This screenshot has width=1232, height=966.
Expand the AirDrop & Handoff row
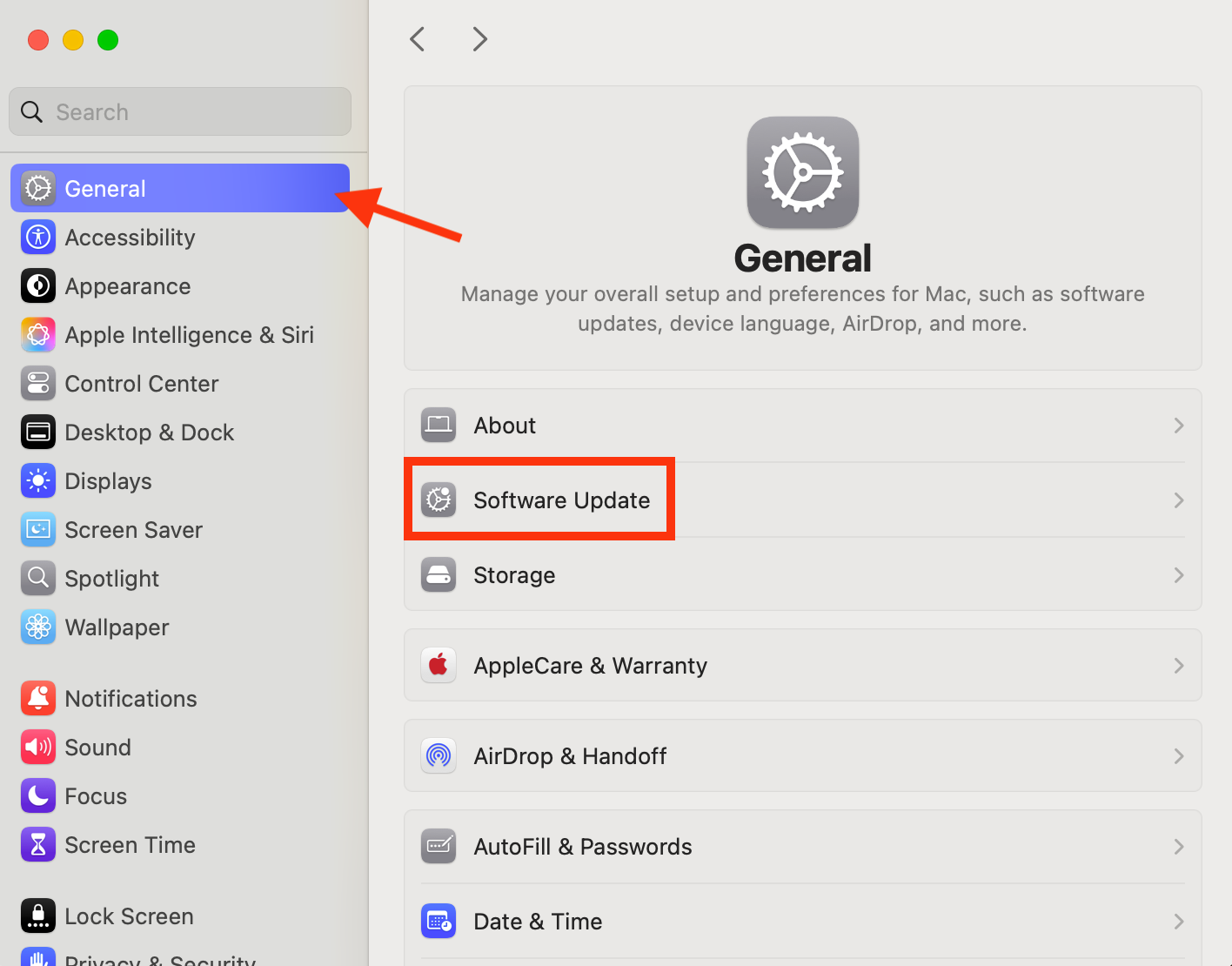pos(1179,755)
